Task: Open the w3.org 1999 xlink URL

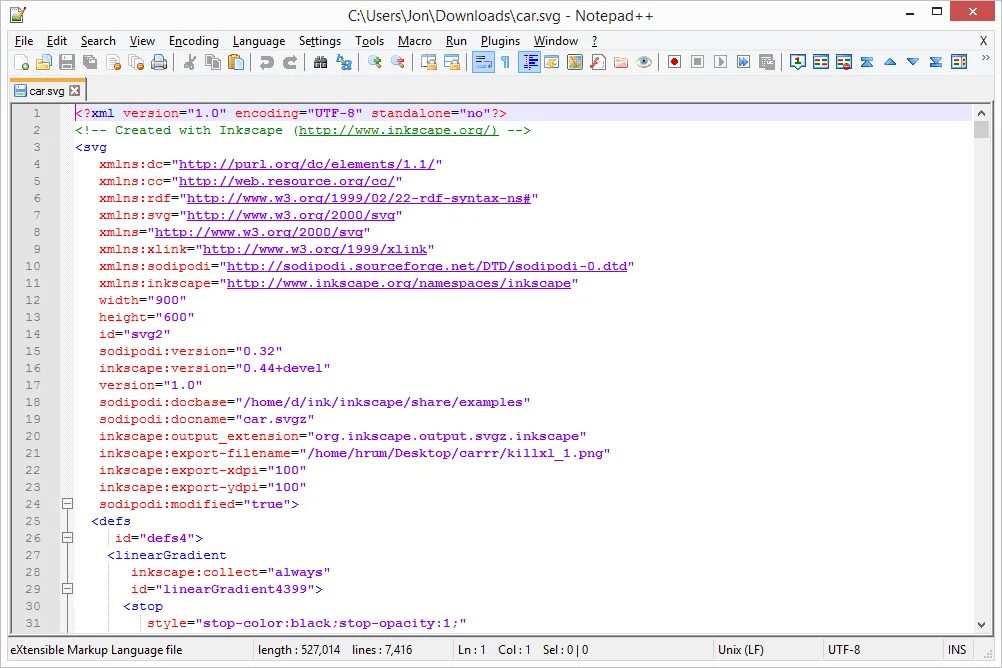Action: point(314,249)
